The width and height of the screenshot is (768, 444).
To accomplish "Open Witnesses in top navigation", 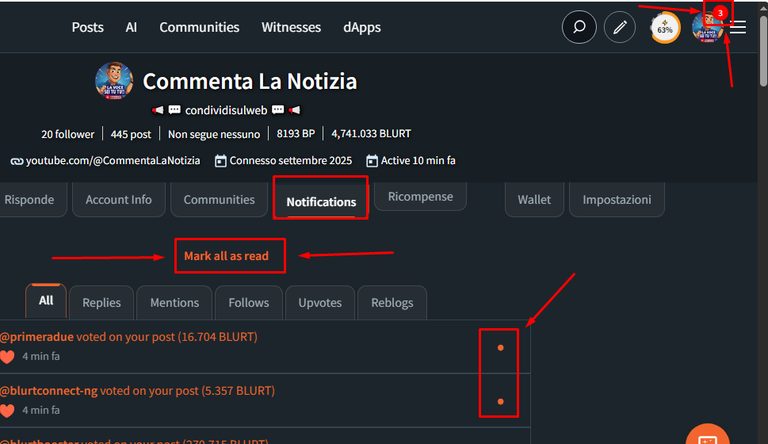I will coord(291,27).
